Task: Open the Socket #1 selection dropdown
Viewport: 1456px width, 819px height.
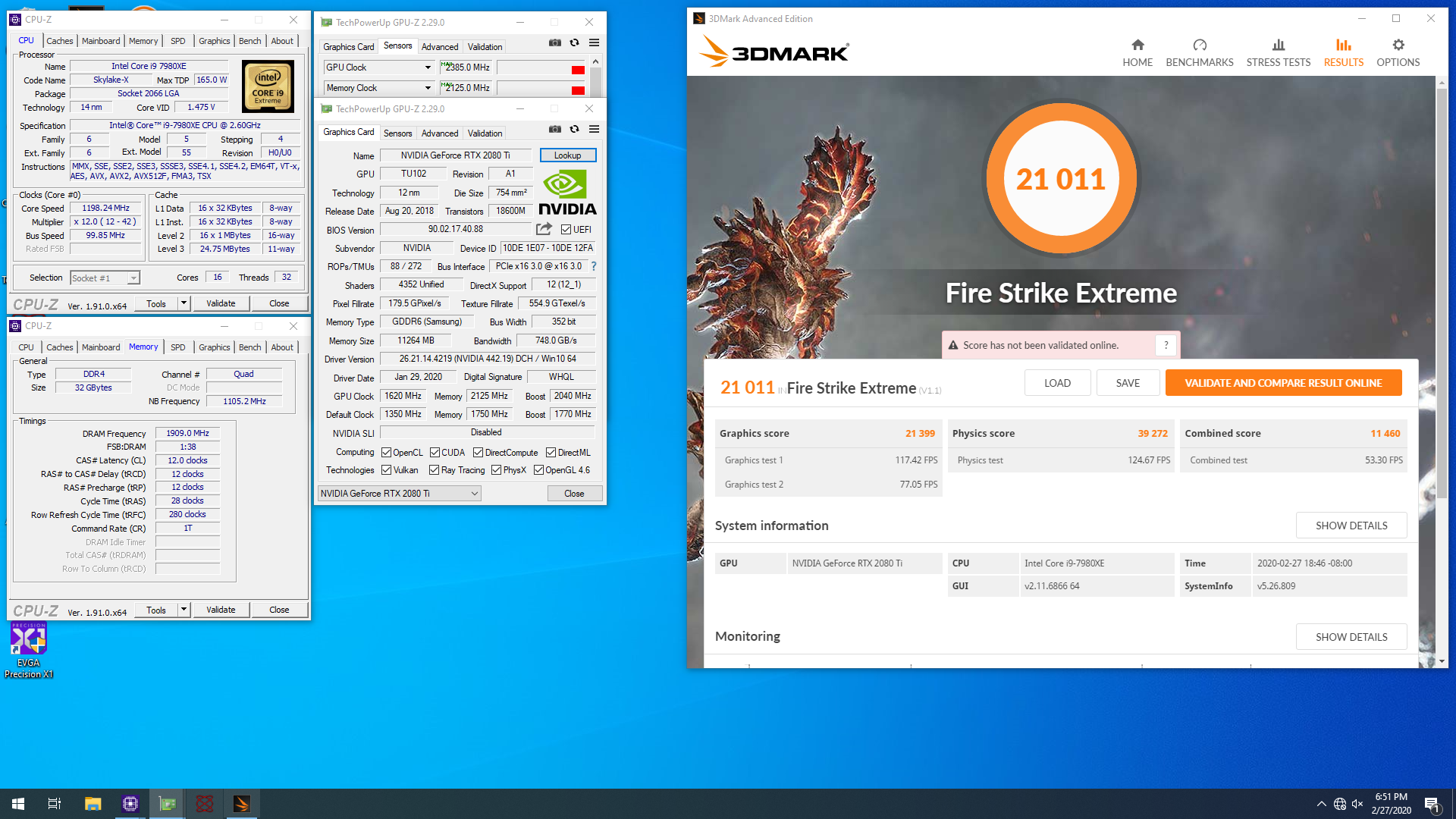Action: coord(105,278)
